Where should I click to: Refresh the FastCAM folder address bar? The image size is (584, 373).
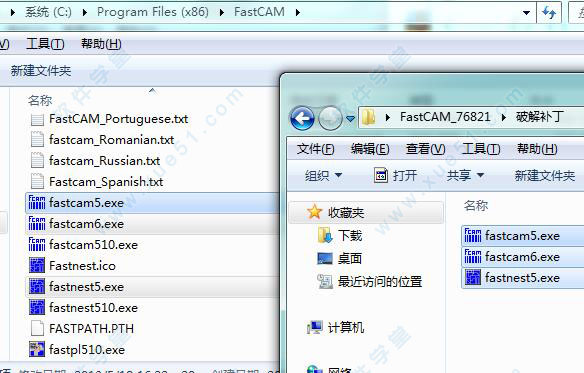[x=549, y=12]
